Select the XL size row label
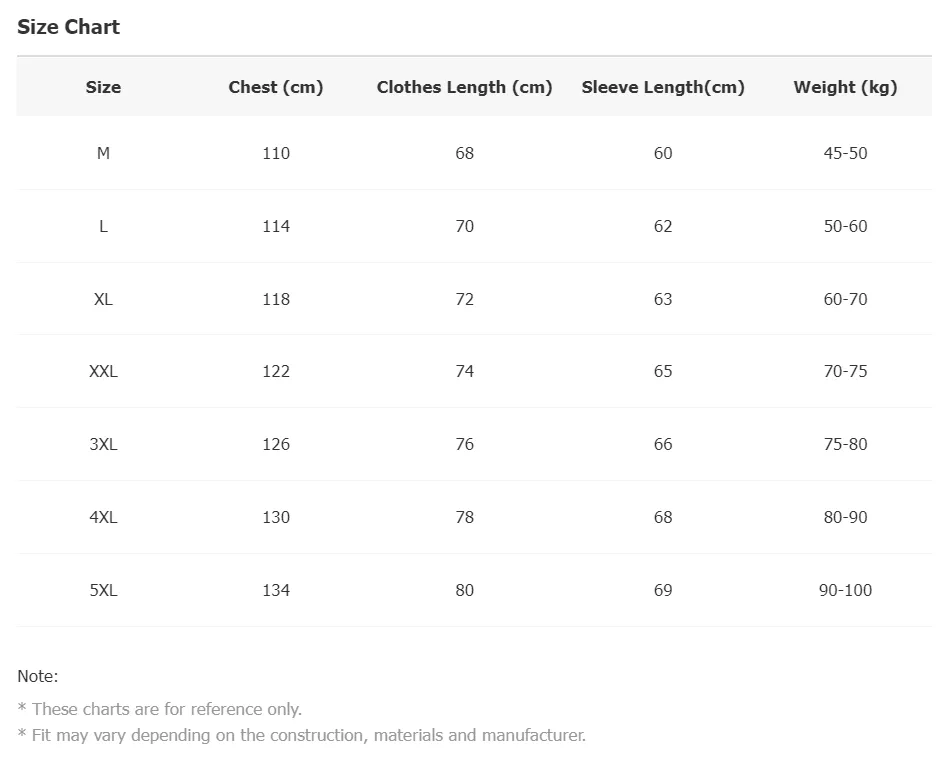Image resolution: width=941 pixels, height=775 pixels. tap(103, 299)
